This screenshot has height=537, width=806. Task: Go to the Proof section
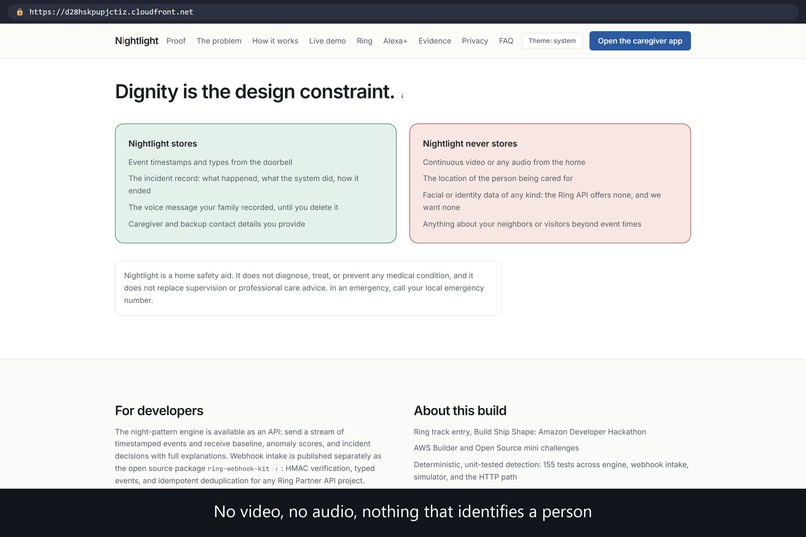coord(176,41)
